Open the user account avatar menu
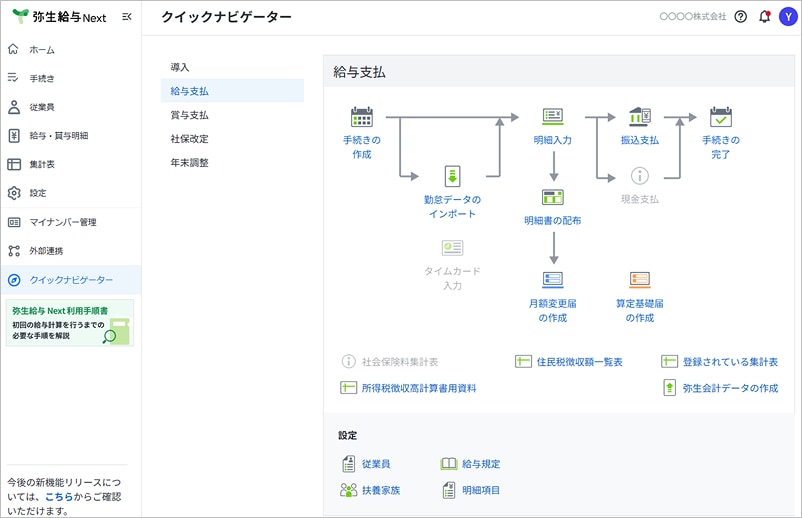This screenshot has width=802, height=518. [787, 17]
